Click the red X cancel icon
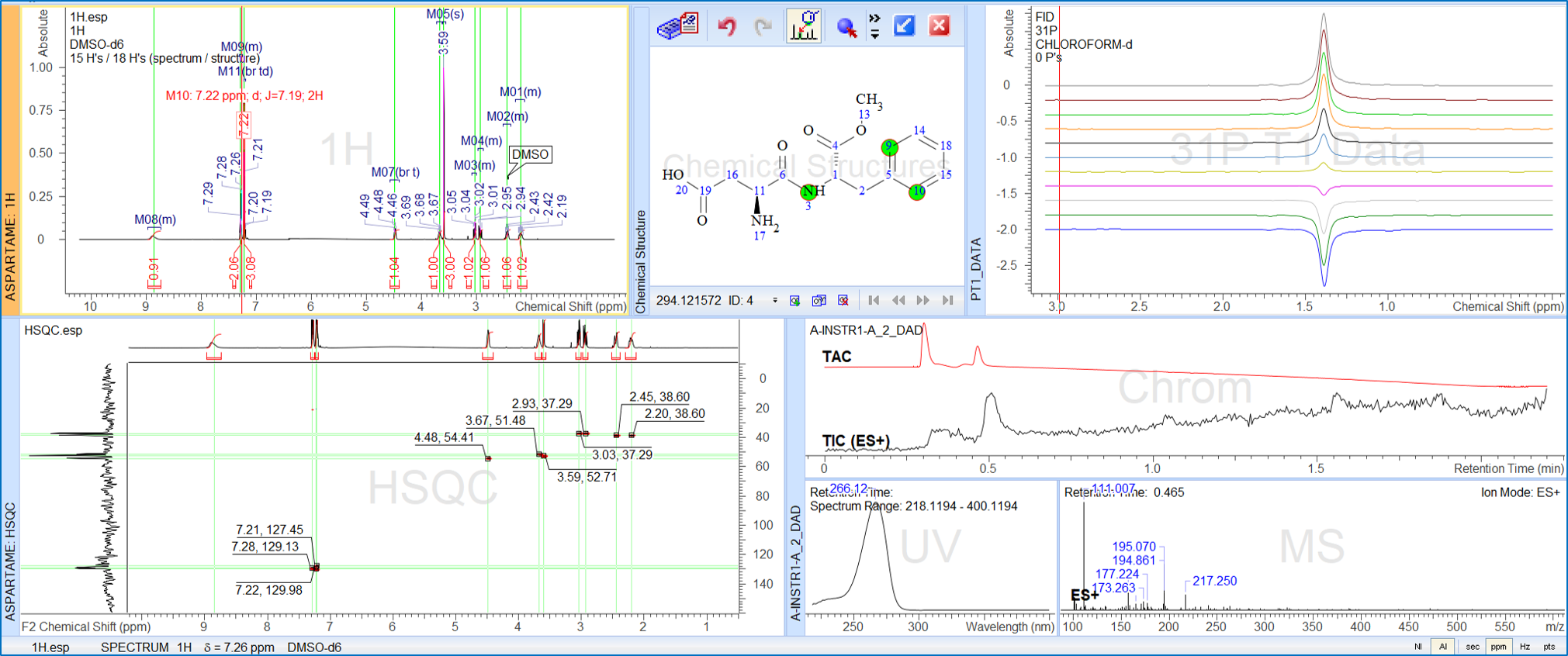This screenshot has width=1568, height=656. [x=940, y=26]
